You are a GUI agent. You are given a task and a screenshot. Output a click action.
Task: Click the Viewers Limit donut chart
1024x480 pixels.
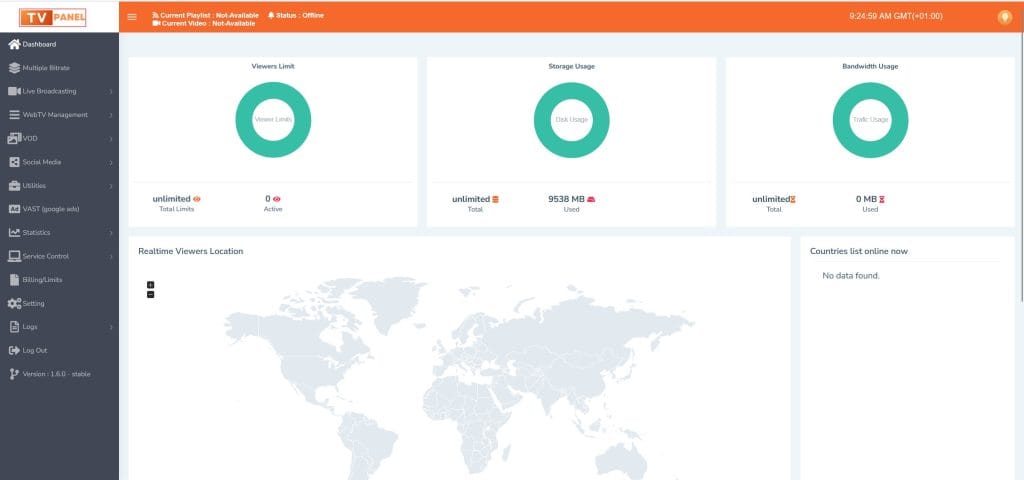click(273, 120)
